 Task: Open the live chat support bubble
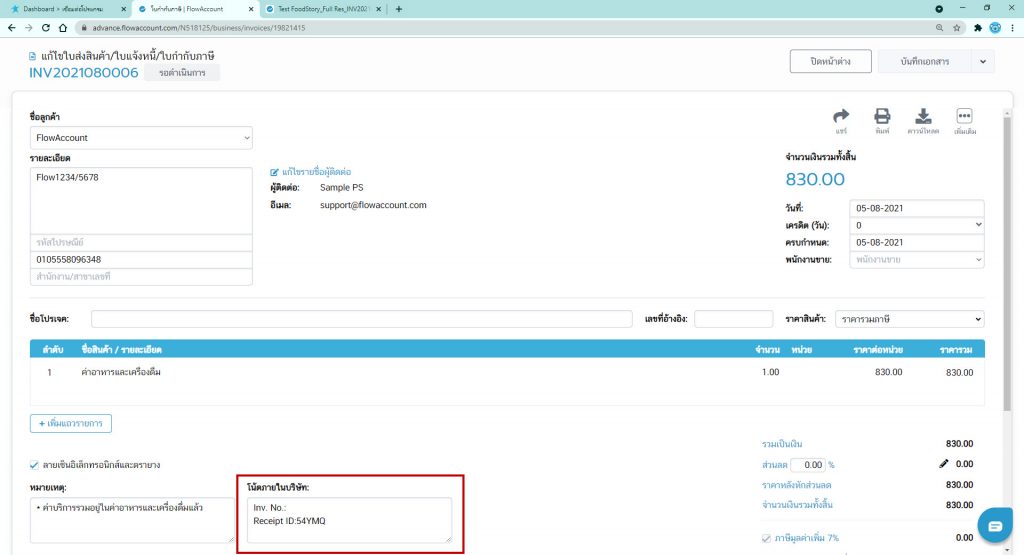[x=994, y=526]
